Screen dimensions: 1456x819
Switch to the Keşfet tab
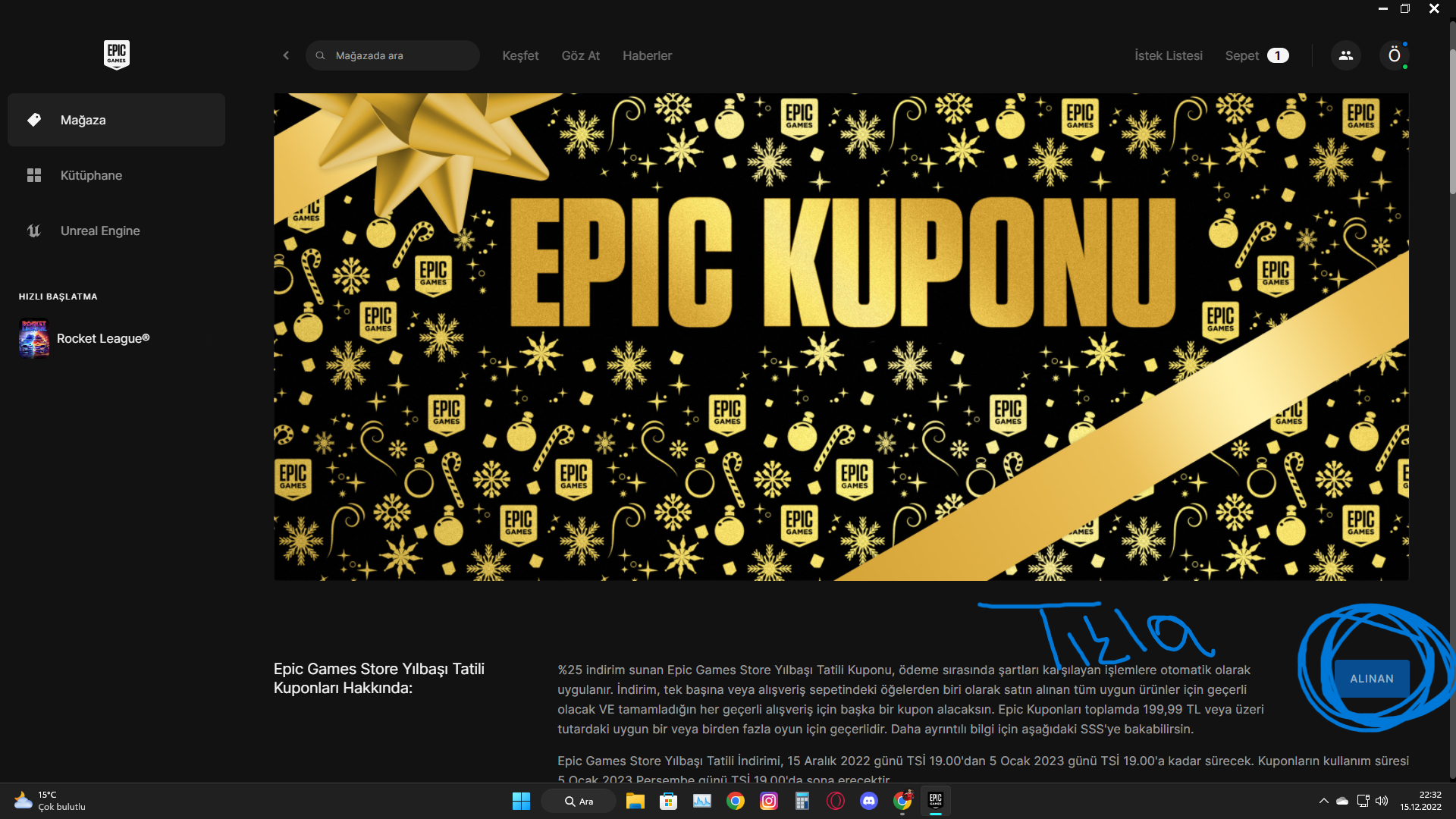click(x=520, y=55)
